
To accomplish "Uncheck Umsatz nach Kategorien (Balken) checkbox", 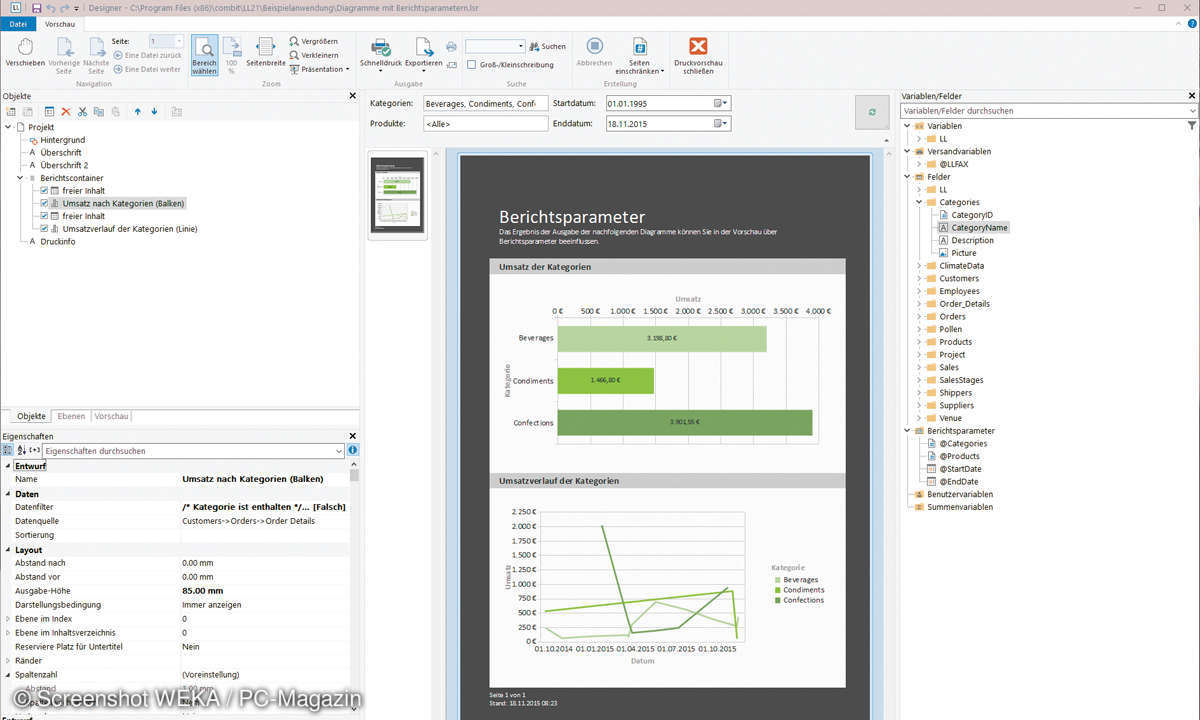I will coord(43,203).
